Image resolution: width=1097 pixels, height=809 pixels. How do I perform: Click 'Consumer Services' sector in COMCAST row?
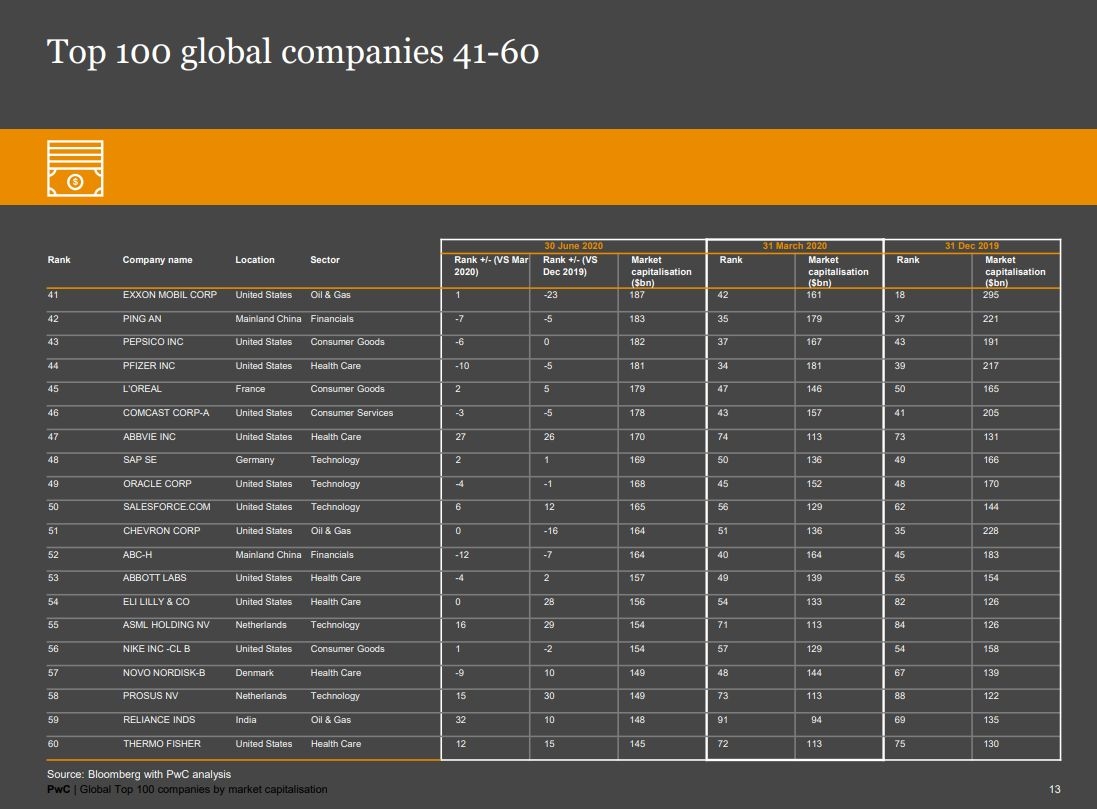coord(352,412)
